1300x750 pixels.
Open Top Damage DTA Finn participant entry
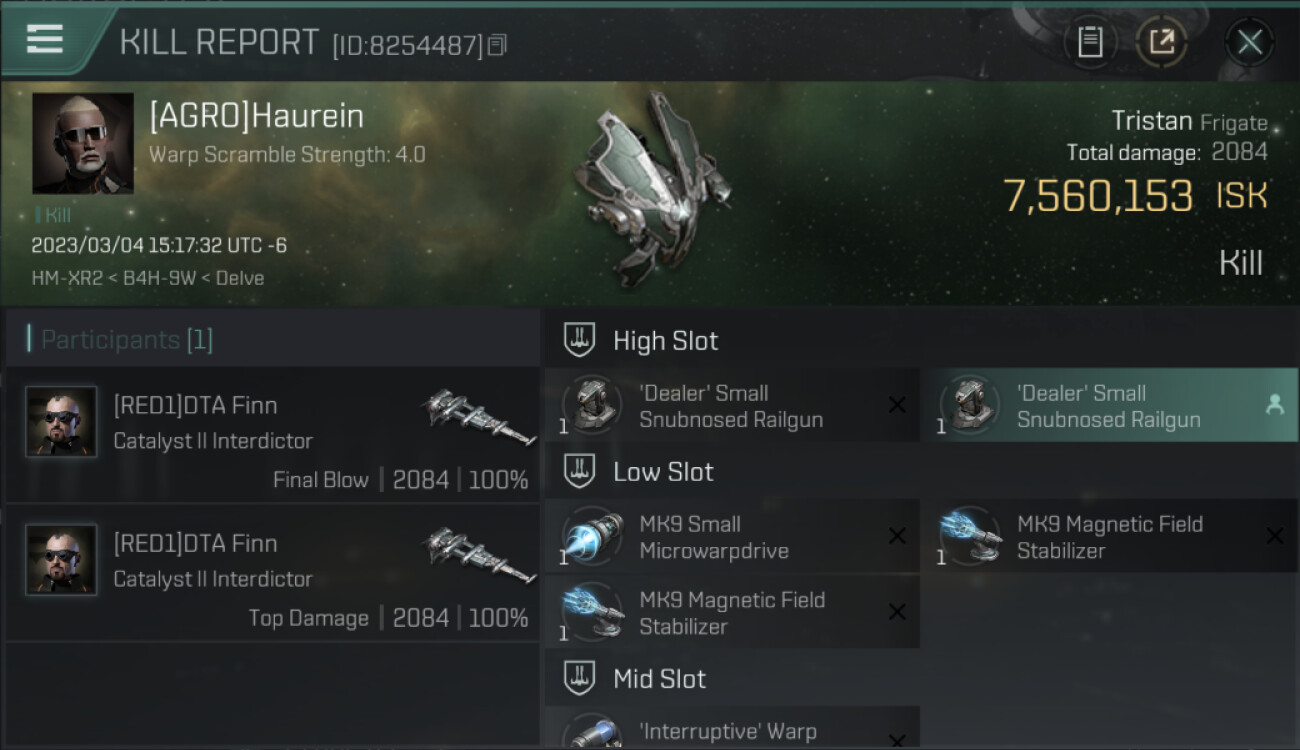[273, 573]
